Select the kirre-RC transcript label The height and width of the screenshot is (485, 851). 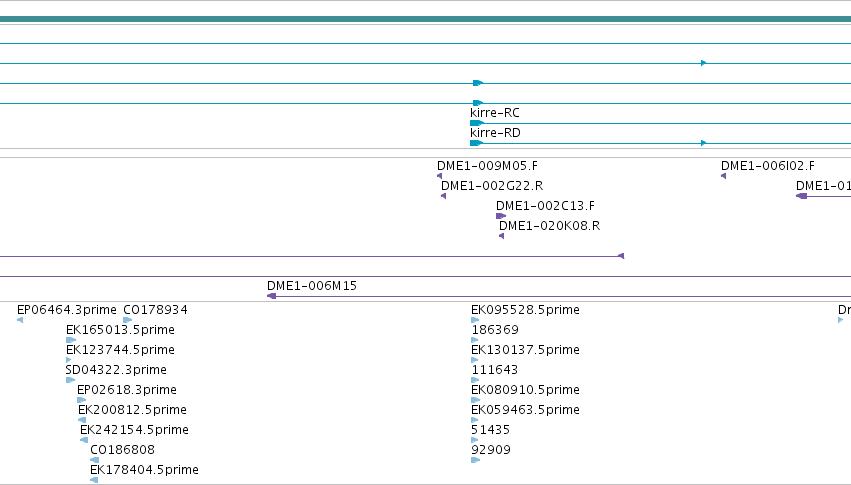click(494, 113)
